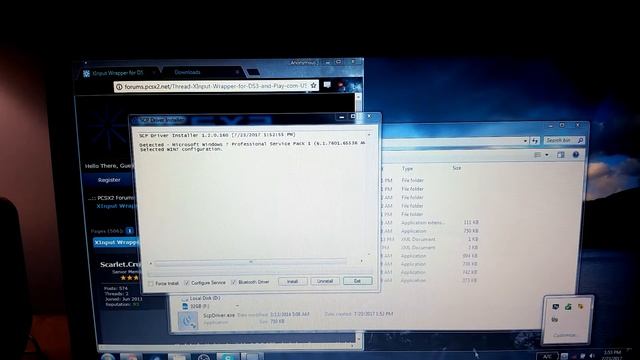The height and width of the screenshot is (360, 640).
Task: Click the A/C indicator on the taskbar
Action: click(547, 357)
